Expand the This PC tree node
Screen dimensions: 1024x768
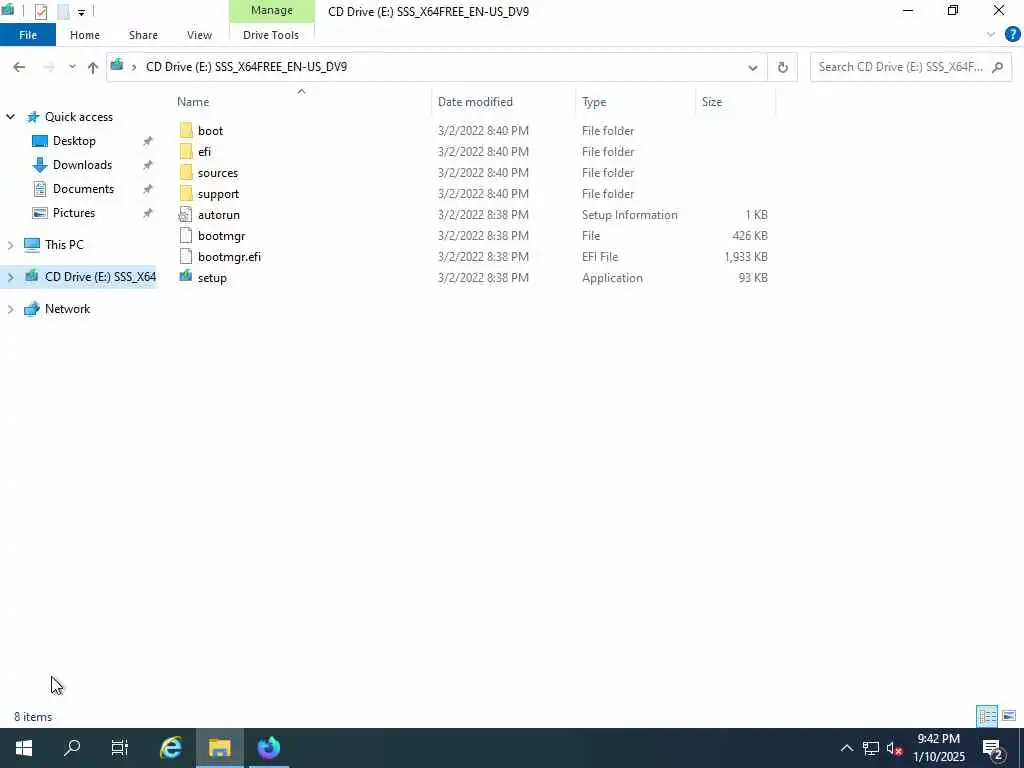(10, 245)
